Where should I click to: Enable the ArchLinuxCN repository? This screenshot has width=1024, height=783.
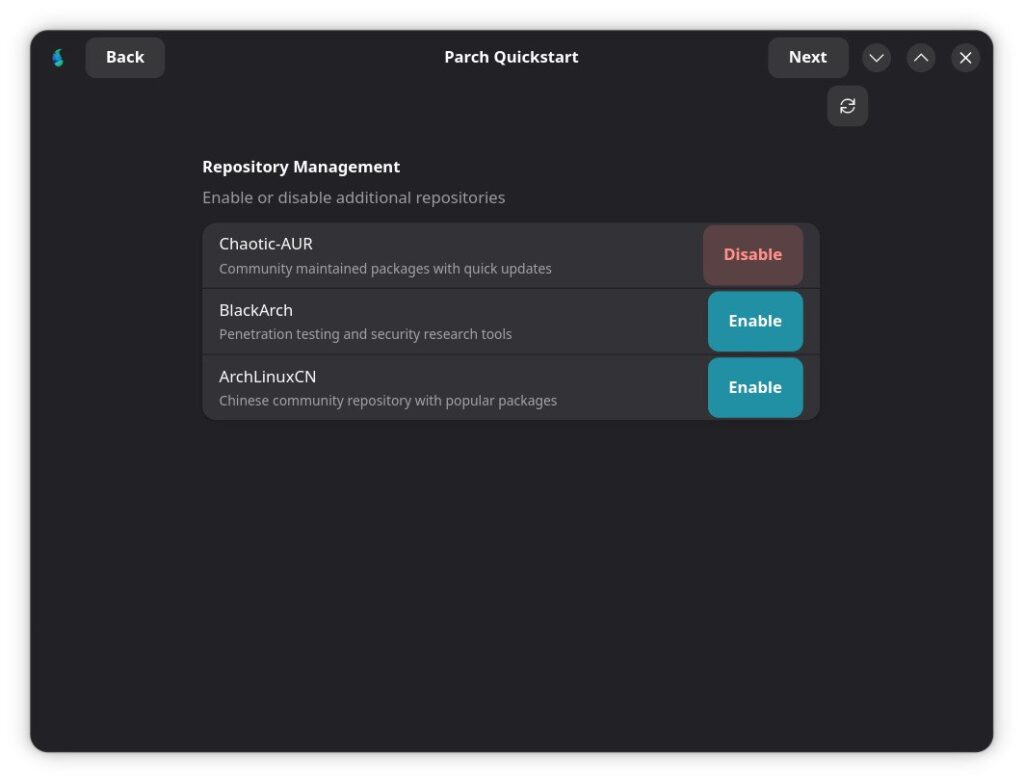click(755, 387)
